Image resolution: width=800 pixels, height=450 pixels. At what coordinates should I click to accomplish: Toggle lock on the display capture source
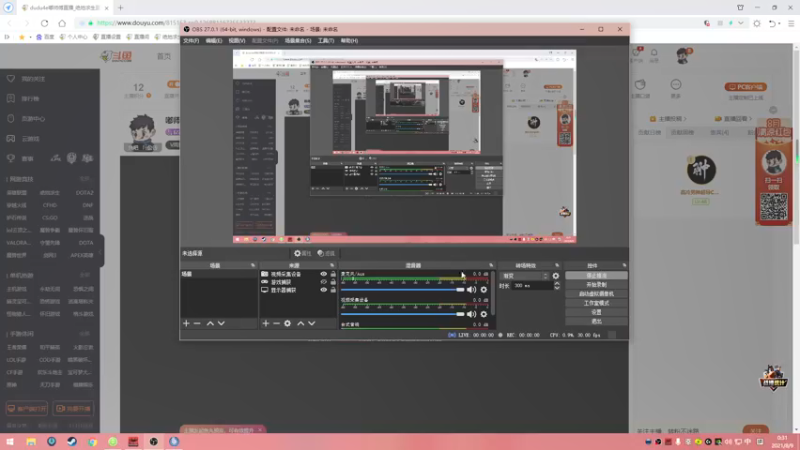[x=333, y=290]
